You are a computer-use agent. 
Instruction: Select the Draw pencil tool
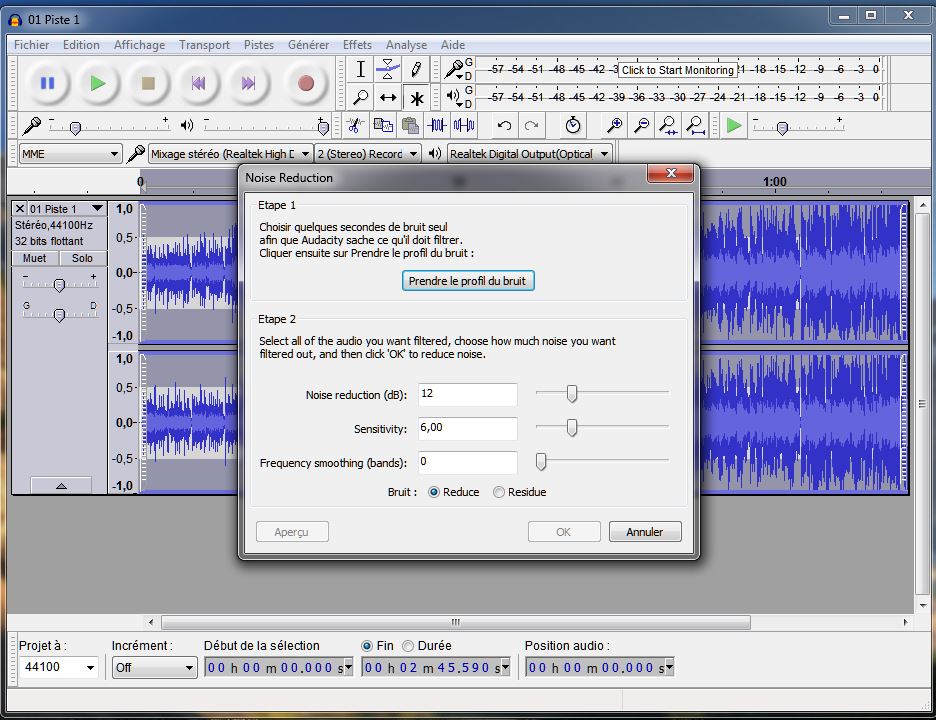tap(416, 69)
